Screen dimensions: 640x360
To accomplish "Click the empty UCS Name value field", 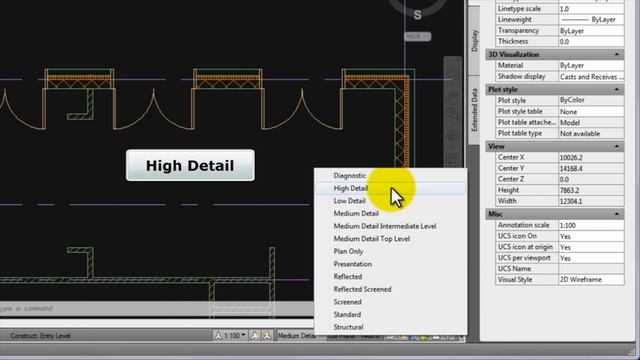I will point(591,269).
